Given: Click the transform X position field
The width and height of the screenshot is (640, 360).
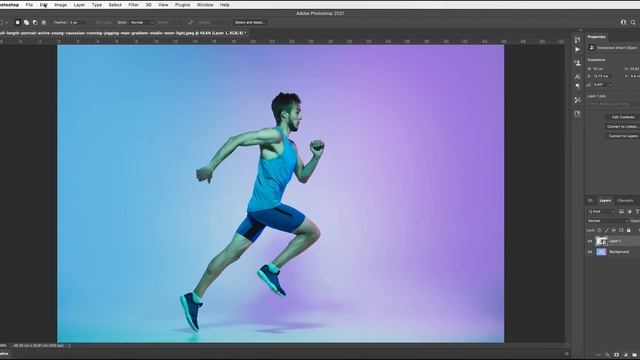Looking at the screenshot, I should coord(602,76).
